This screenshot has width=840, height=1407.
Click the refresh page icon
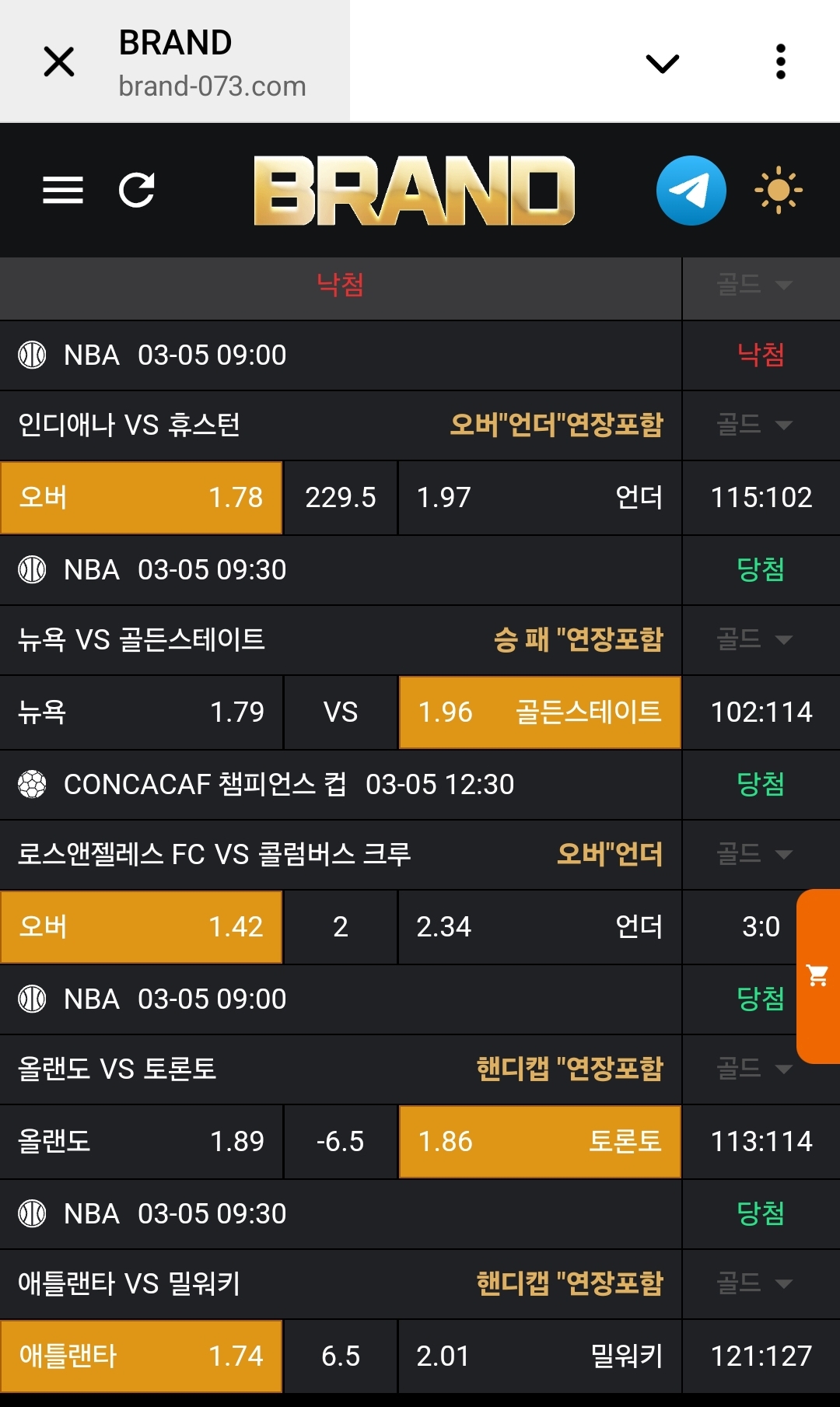tap(137, 190)
